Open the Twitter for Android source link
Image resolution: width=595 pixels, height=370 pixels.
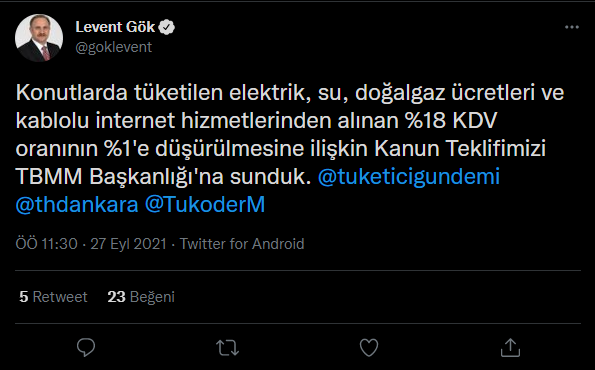point(242,244)
